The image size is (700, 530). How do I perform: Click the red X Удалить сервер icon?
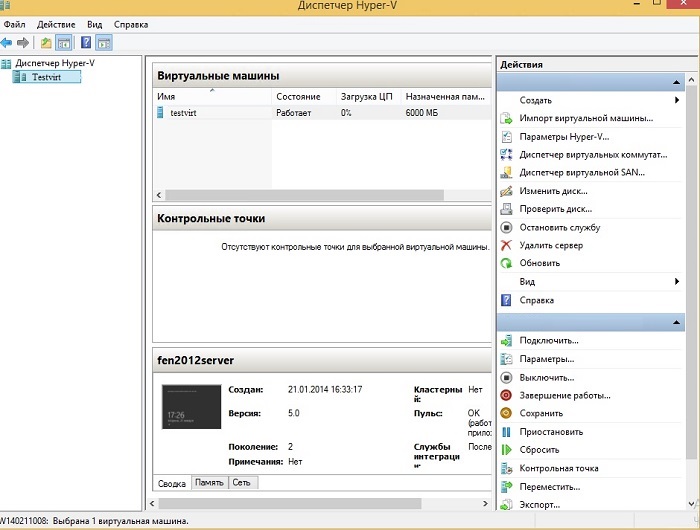point(506,245)
